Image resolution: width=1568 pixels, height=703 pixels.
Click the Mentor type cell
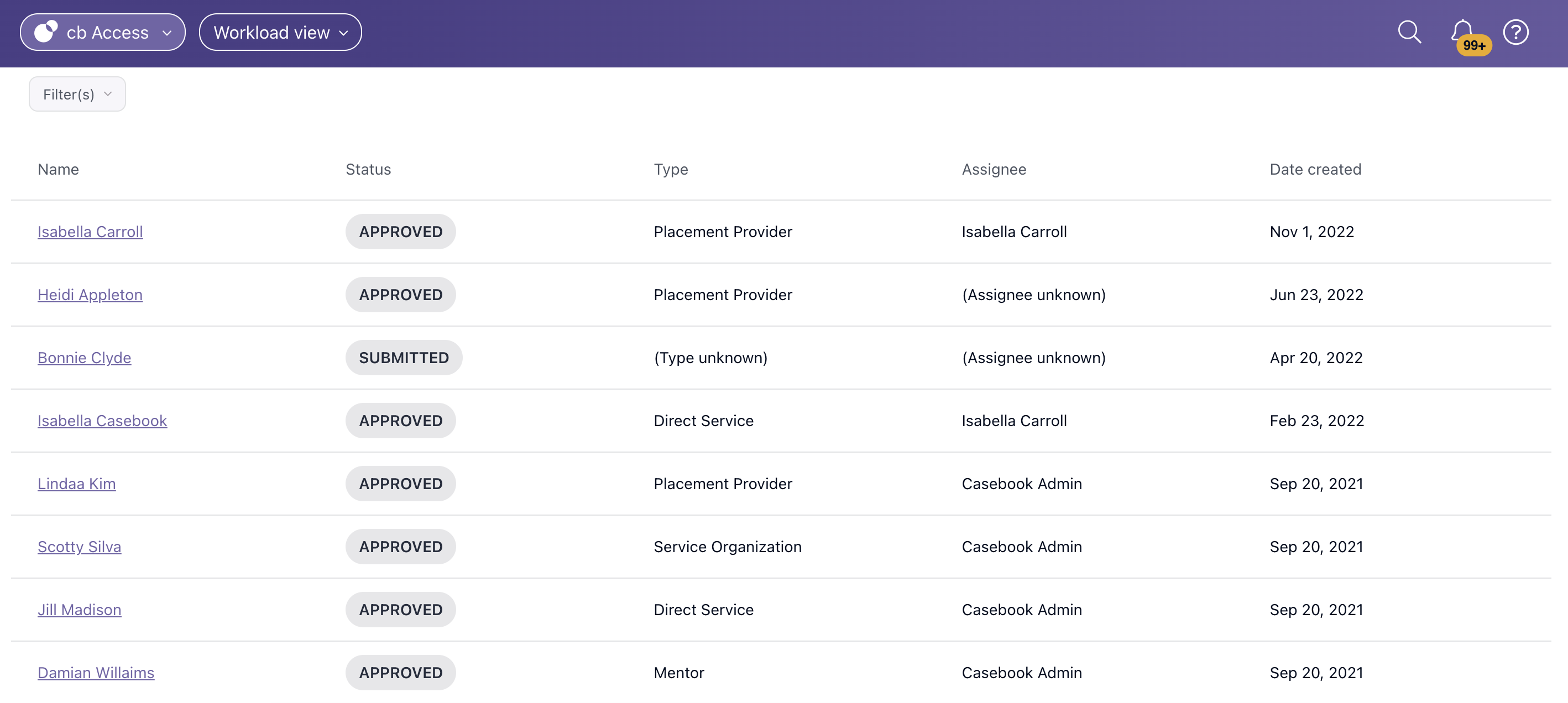click(679, 673)
